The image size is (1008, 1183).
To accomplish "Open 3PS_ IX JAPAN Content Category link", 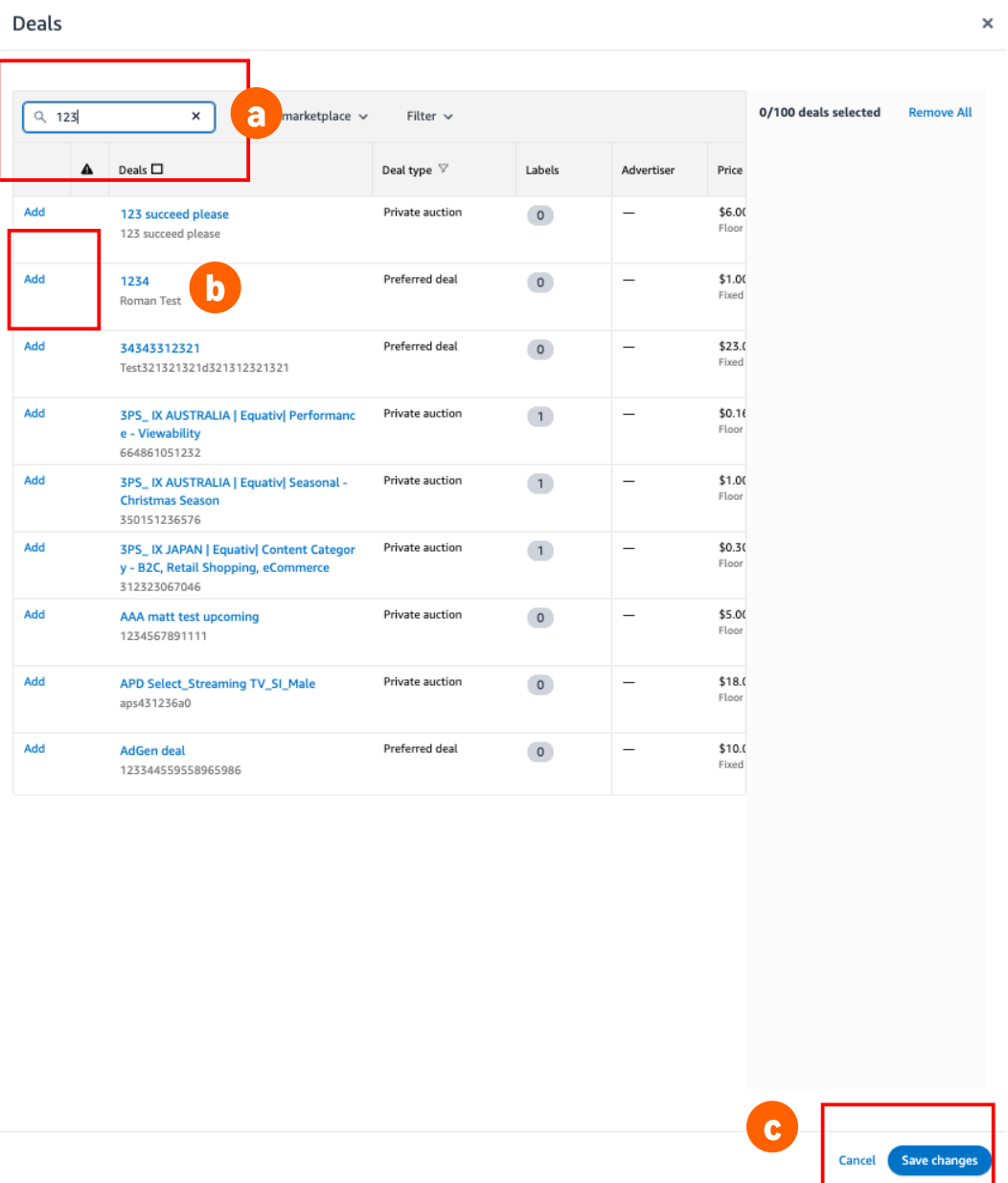I will click(238, 558).
